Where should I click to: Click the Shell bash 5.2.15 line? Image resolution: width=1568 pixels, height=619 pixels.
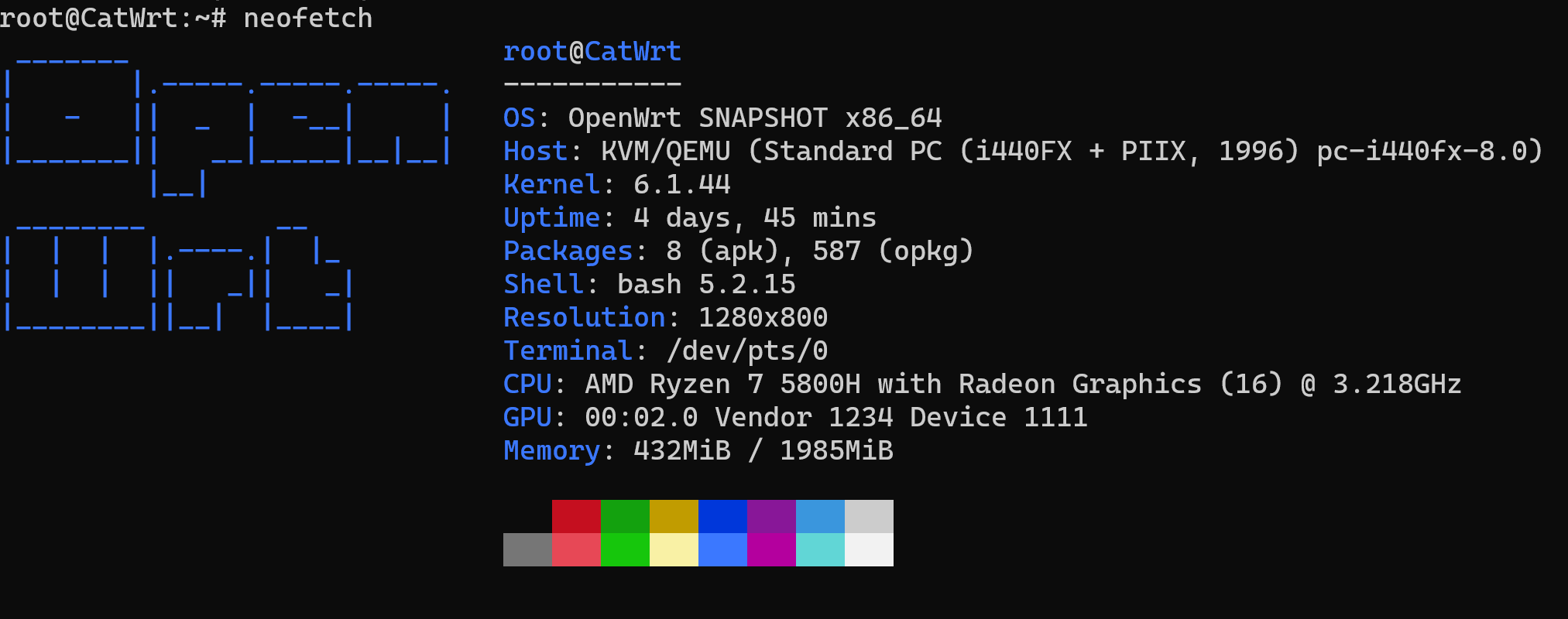point(649,285)
